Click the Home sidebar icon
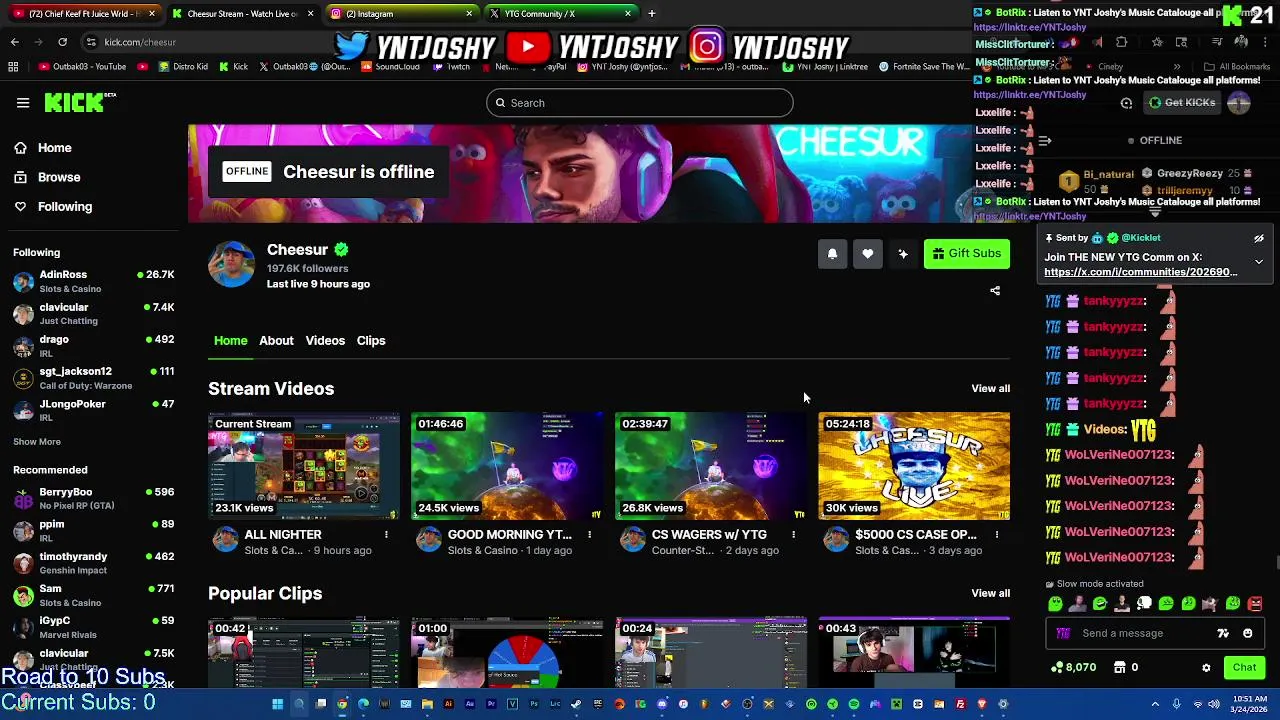The width and height of the screenshot is (1280, 720). [x=20, y=148]
